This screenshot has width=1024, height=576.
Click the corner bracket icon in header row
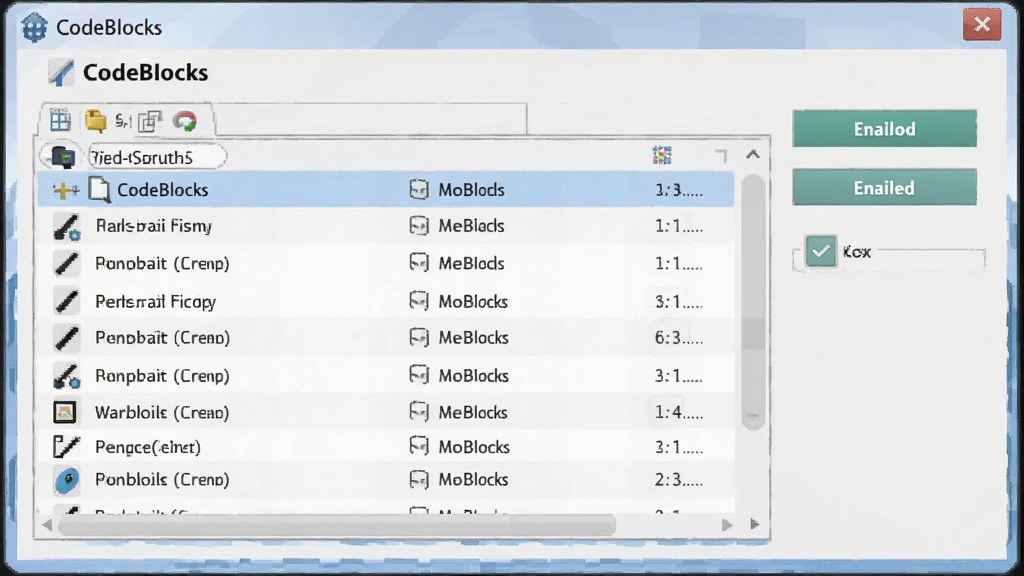tap(721, 155)
